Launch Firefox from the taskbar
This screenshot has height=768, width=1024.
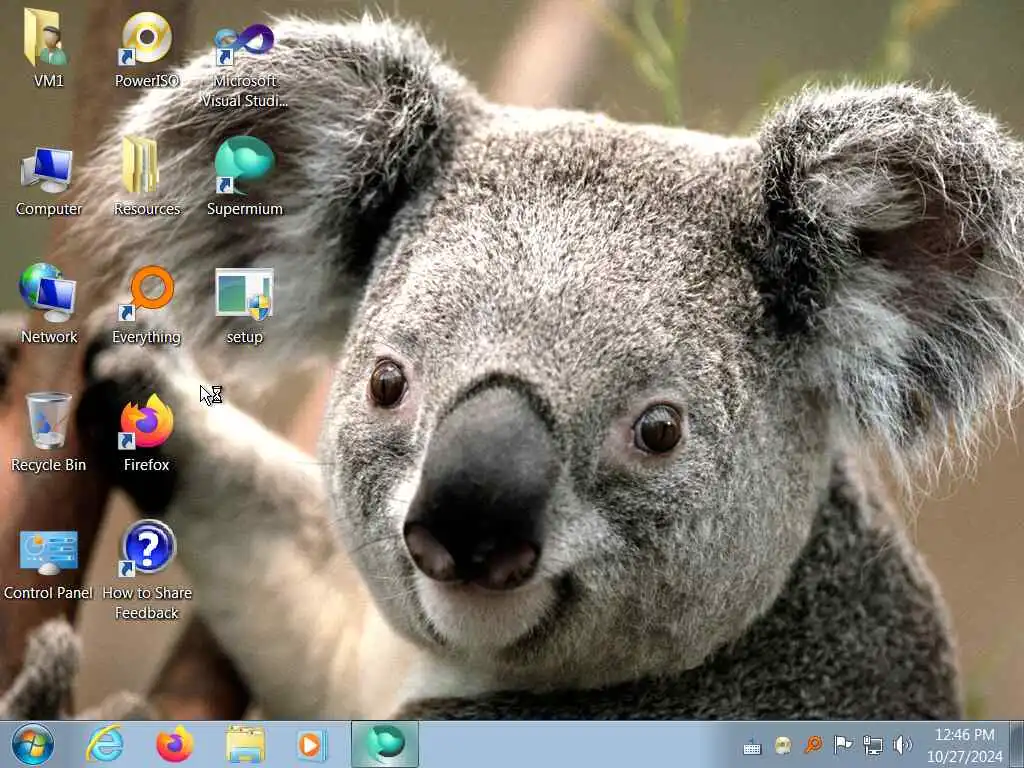click(x=175, y=744)
